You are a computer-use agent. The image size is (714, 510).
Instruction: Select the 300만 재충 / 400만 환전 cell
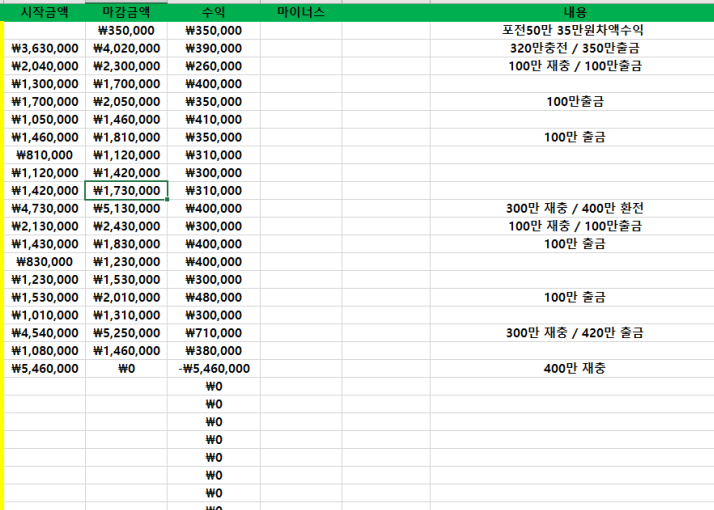[574, 208]
